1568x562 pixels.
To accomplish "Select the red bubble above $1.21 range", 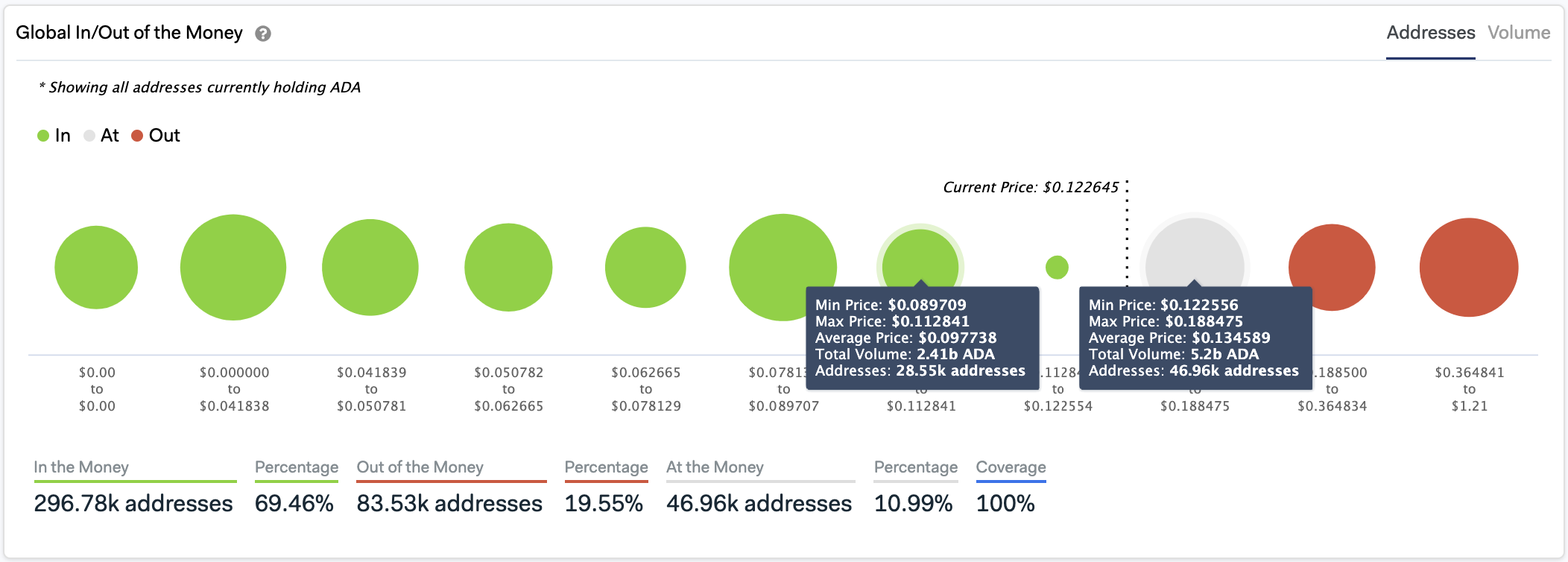I will 1469,268.
